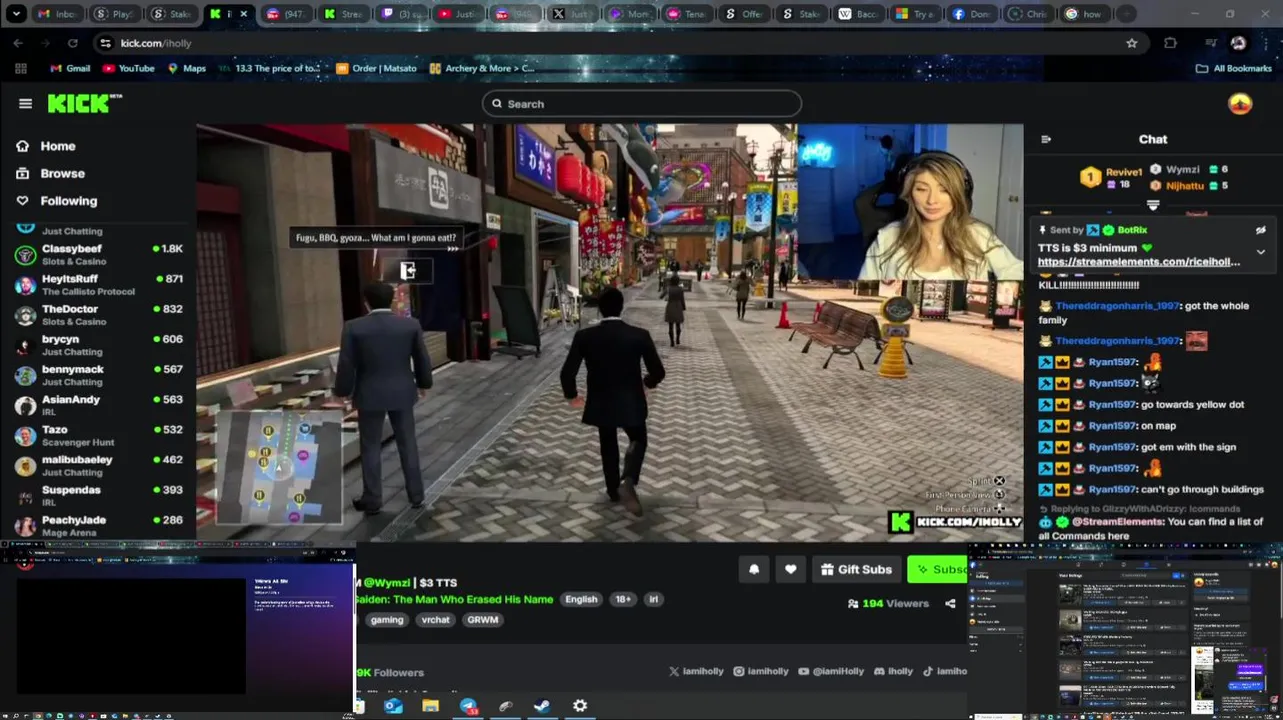
Task: Open Steam from the taskbar
Action: (541, 706)
